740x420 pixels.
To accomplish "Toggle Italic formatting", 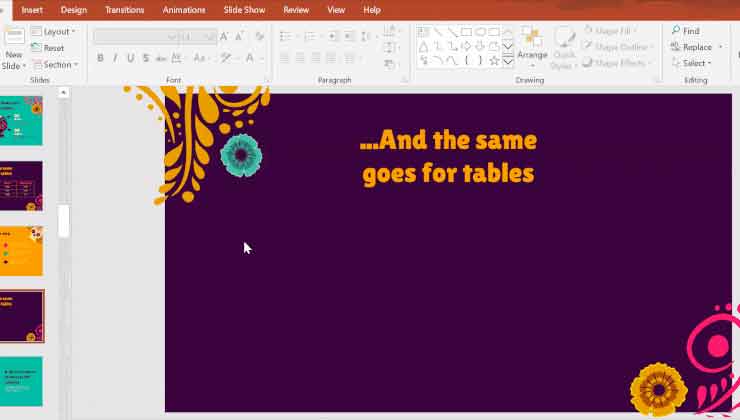I will tap(114, 59).
